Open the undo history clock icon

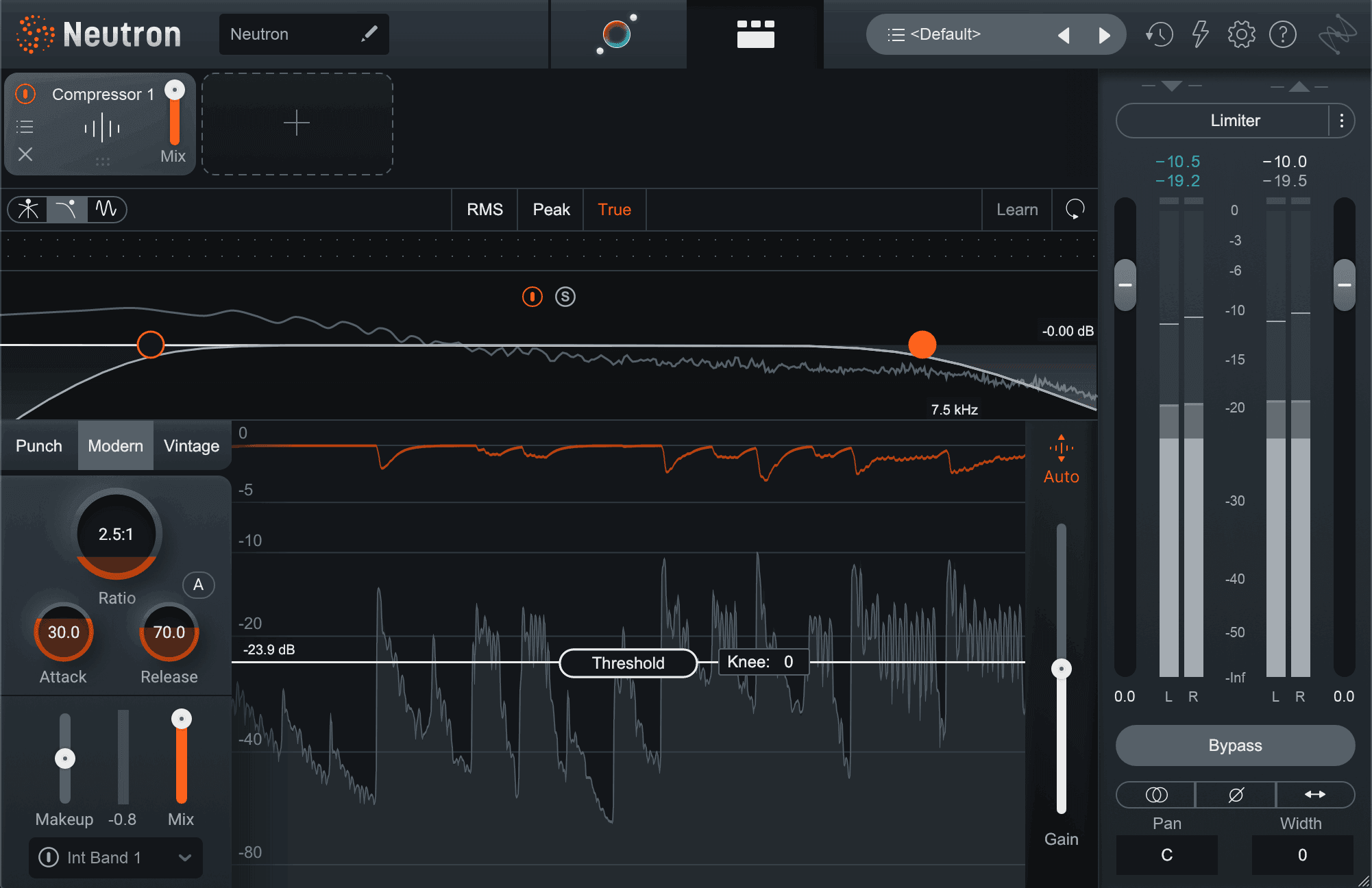[1159, 34]
